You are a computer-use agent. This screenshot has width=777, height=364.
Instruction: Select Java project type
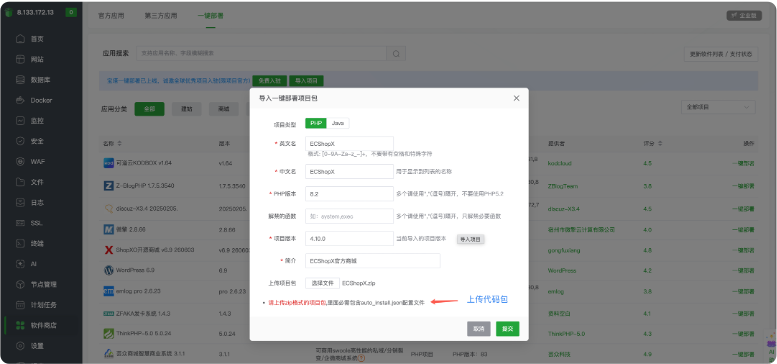tap(337, 123)
